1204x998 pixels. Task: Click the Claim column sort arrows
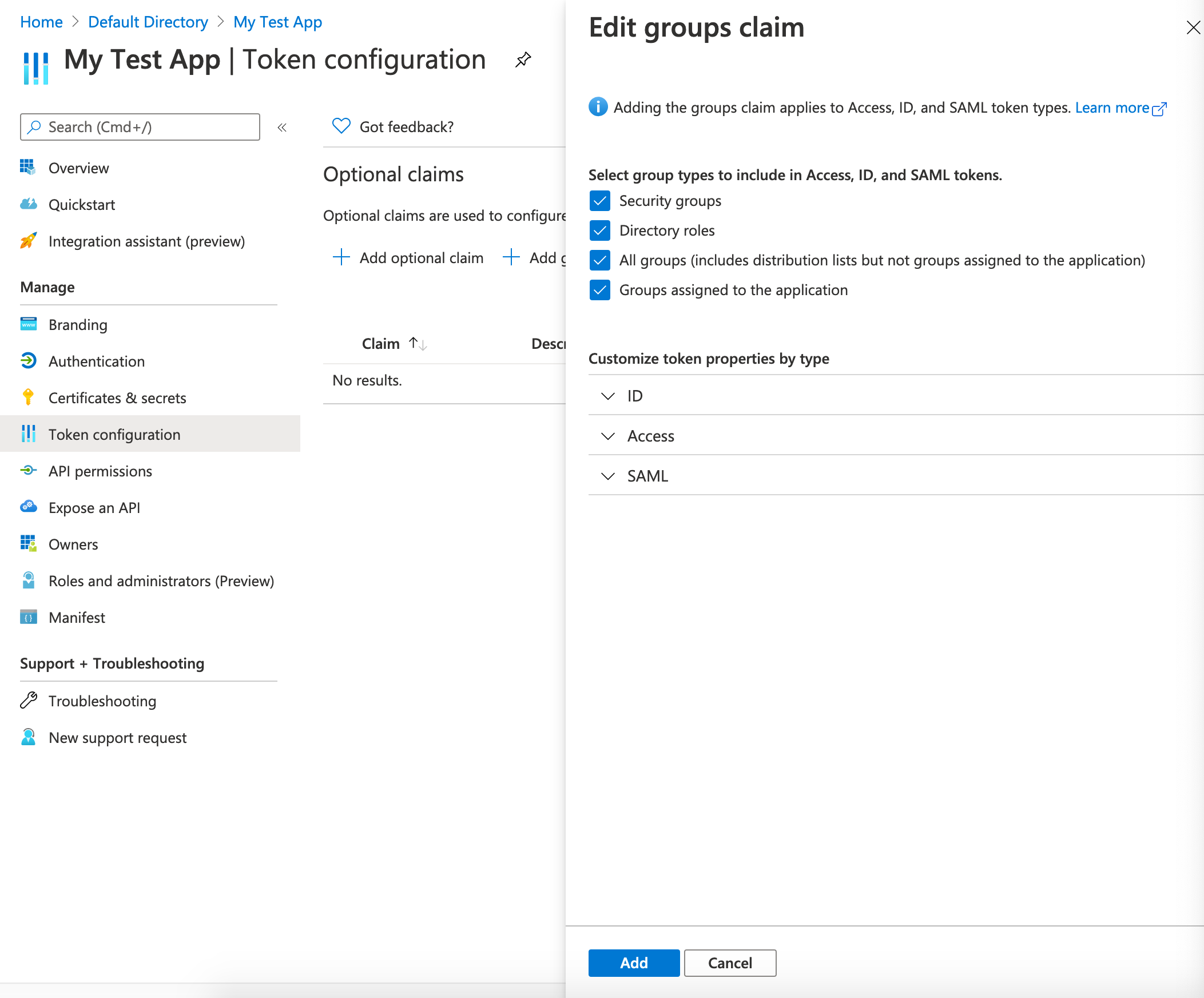[417, 343]
